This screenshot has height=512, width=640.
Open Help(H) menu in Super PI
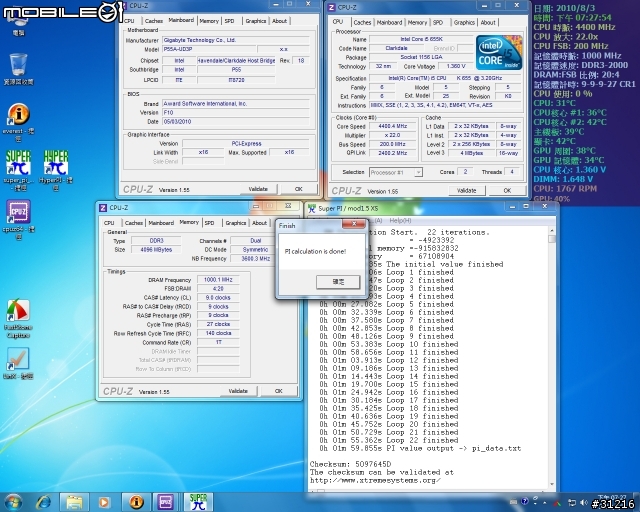(400, 220)
